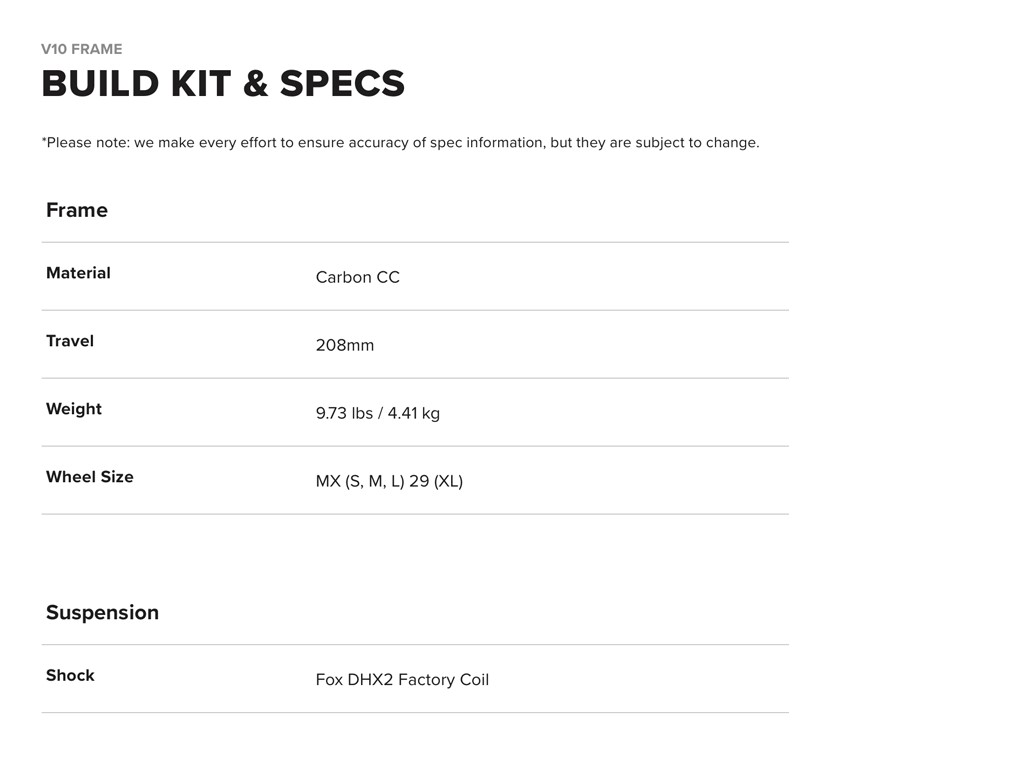The height and width of the screenshot is (768, 1024).
Task: Click the Shock row label
Action: coord(70,675)
